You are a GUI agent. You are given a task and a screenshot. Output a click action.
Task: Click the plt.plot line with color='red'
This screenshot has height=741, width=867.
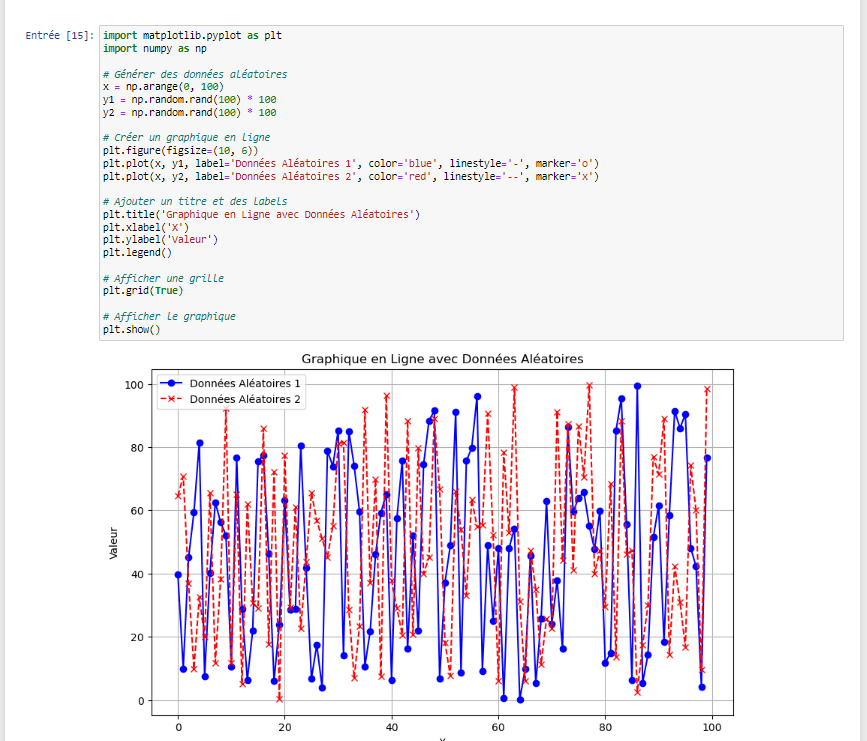pos(350,177)
